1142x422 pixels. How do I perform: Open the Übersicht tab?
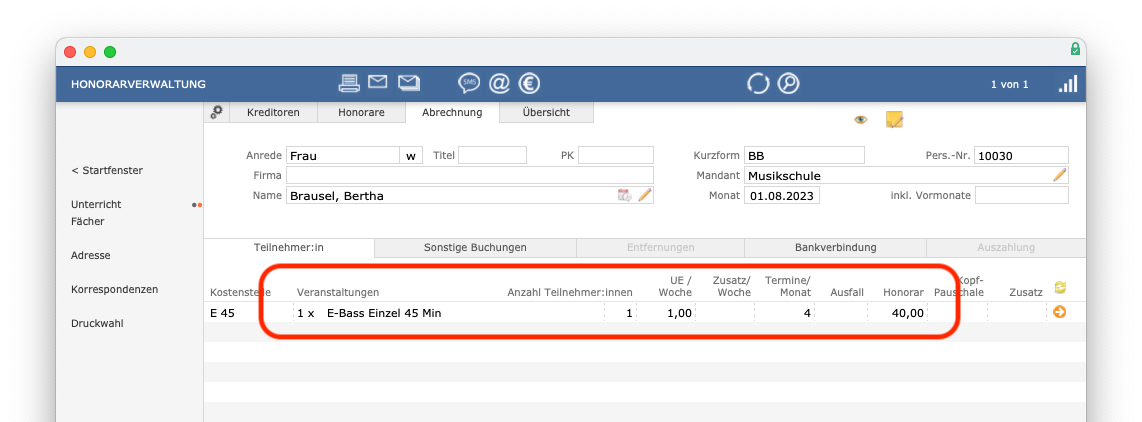tap(546, 112)
